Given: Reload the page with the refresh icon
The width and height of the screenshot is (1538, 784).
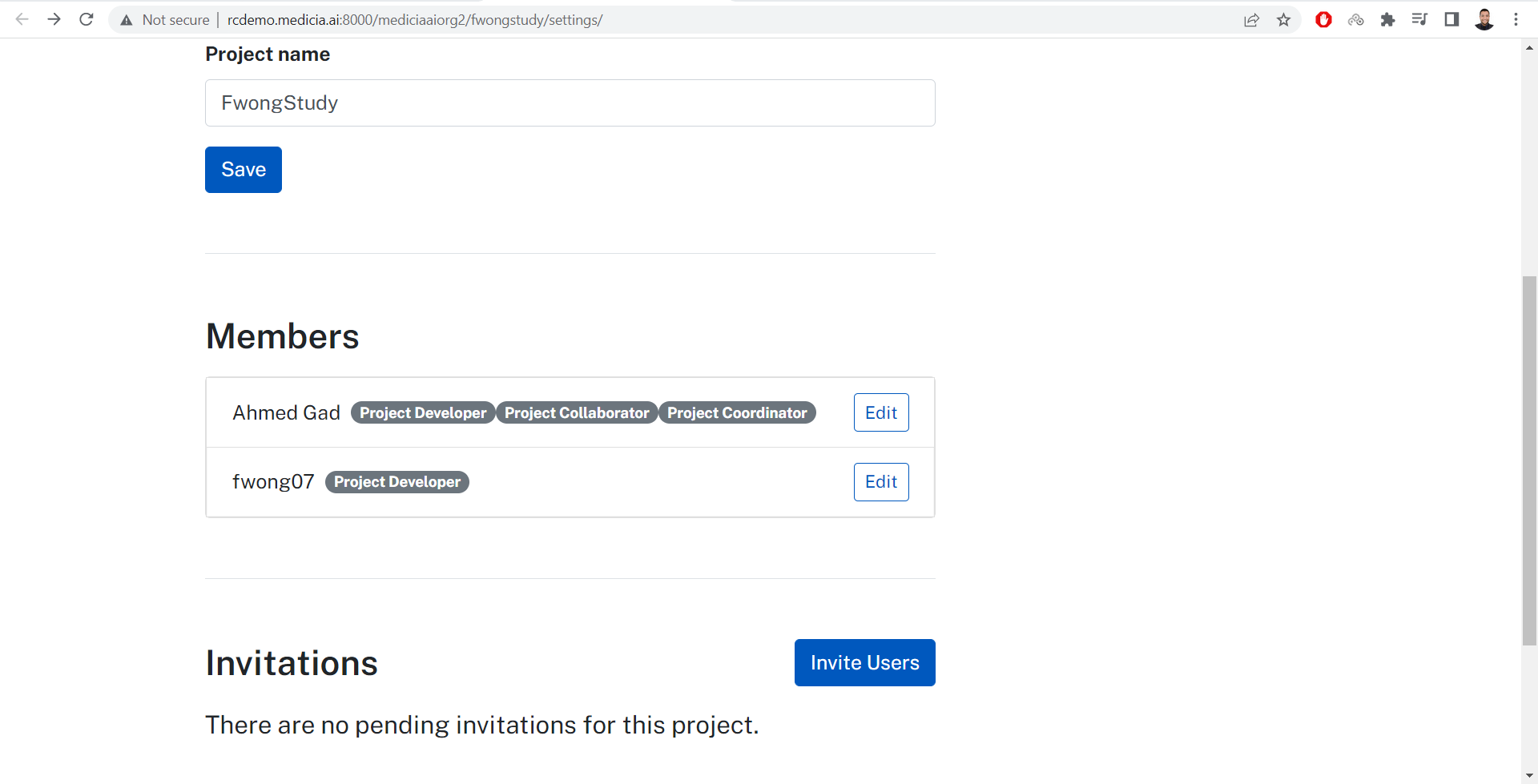Looking at the screenshot, I should 87,19.
